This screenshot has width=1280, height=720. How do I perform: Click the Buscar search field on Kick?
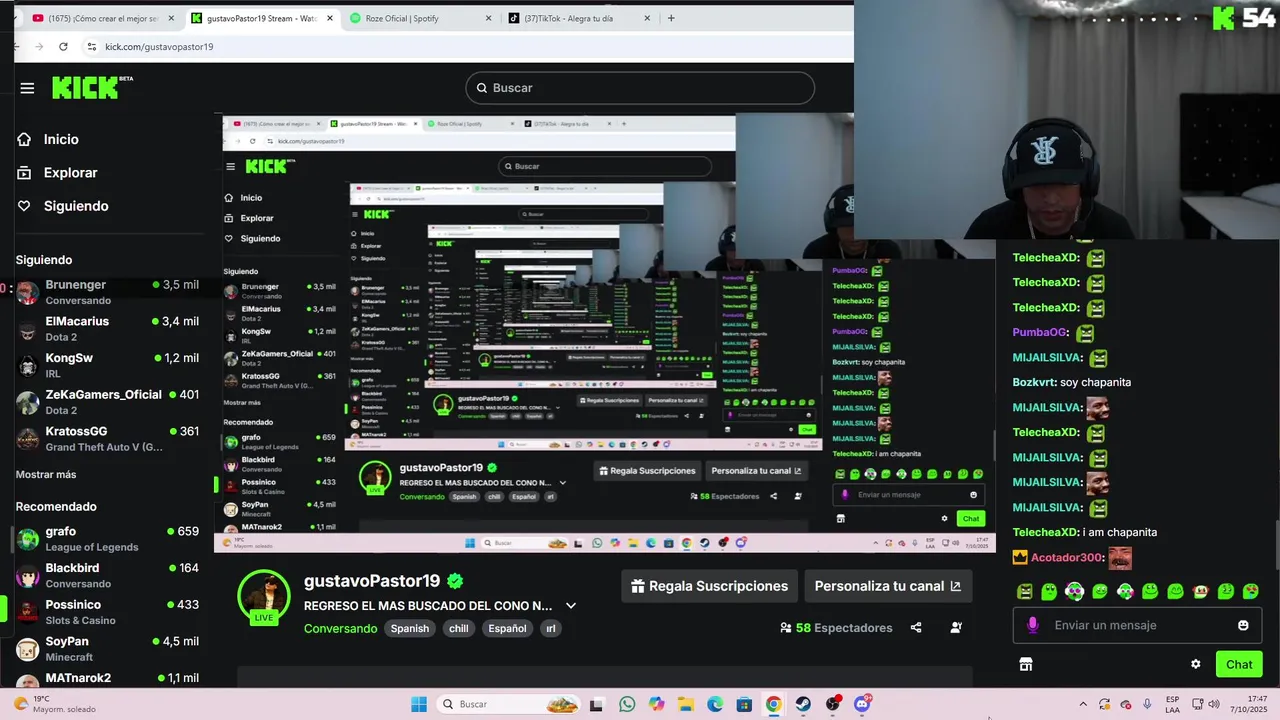[x=640, y=88]
